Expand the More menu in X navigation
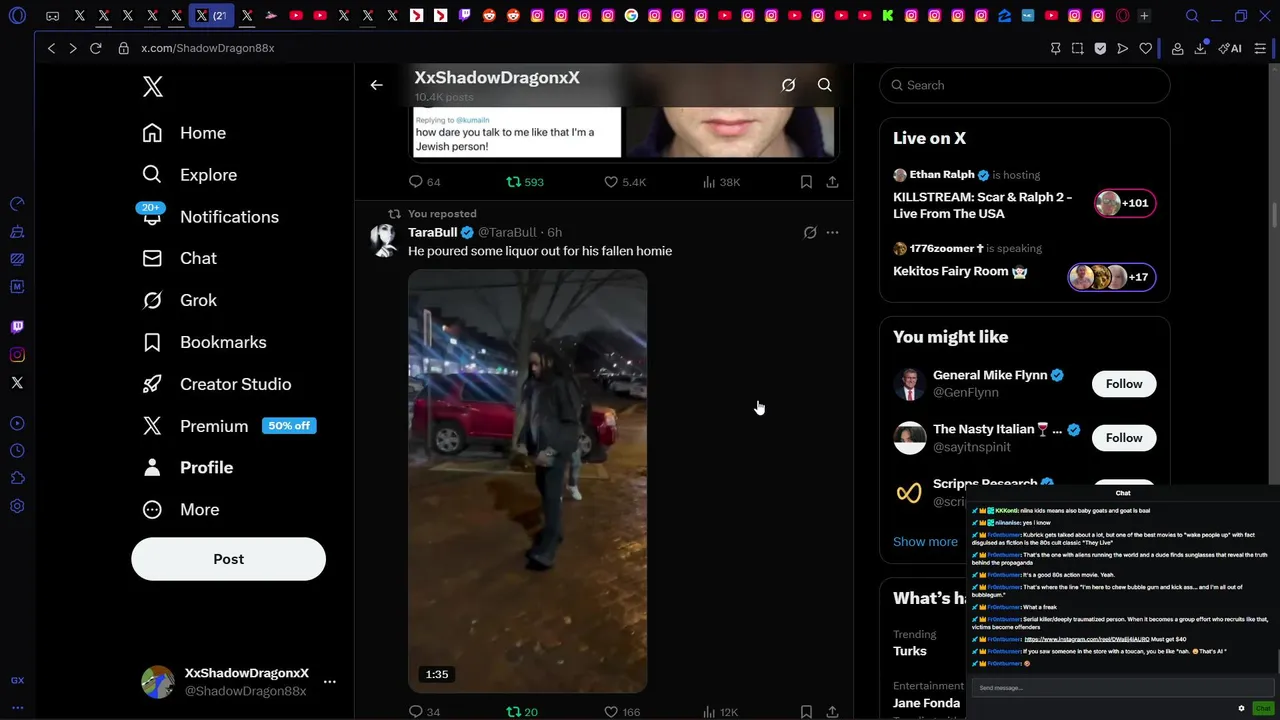This screenshot has height=720, width=1280. [181, 510]
